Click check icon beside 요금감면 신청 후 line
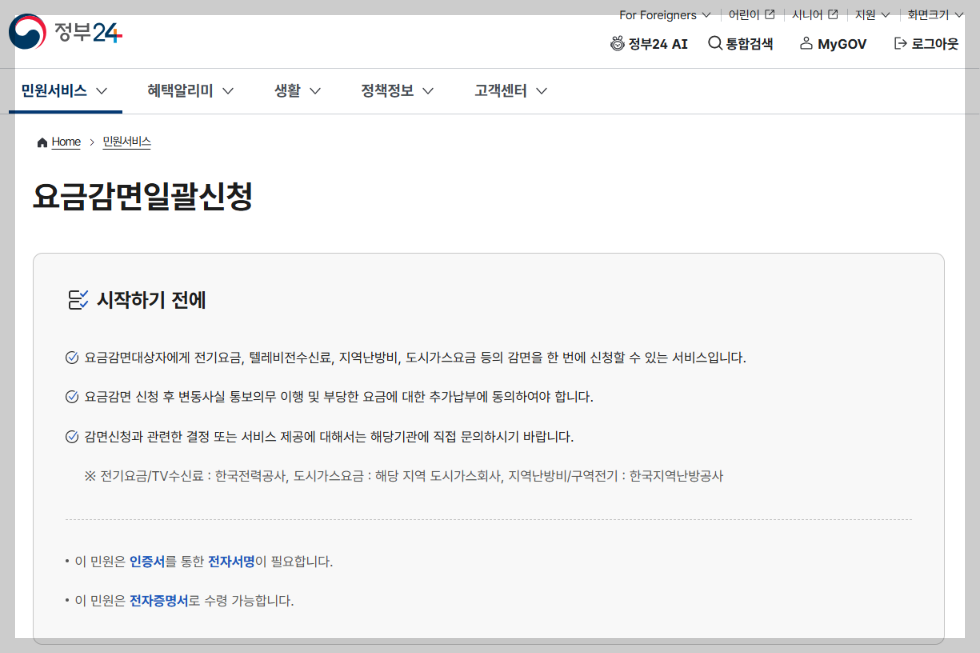This screenshot has width=980, height=653. click(72, 397)
